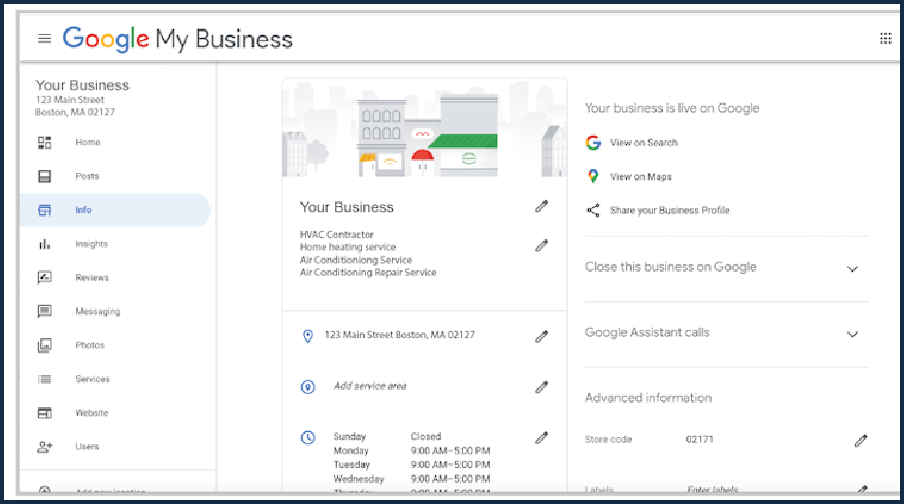Select the Info sidebar item
This screenshot has height=504, width=904.
click(x=115, y=210)
